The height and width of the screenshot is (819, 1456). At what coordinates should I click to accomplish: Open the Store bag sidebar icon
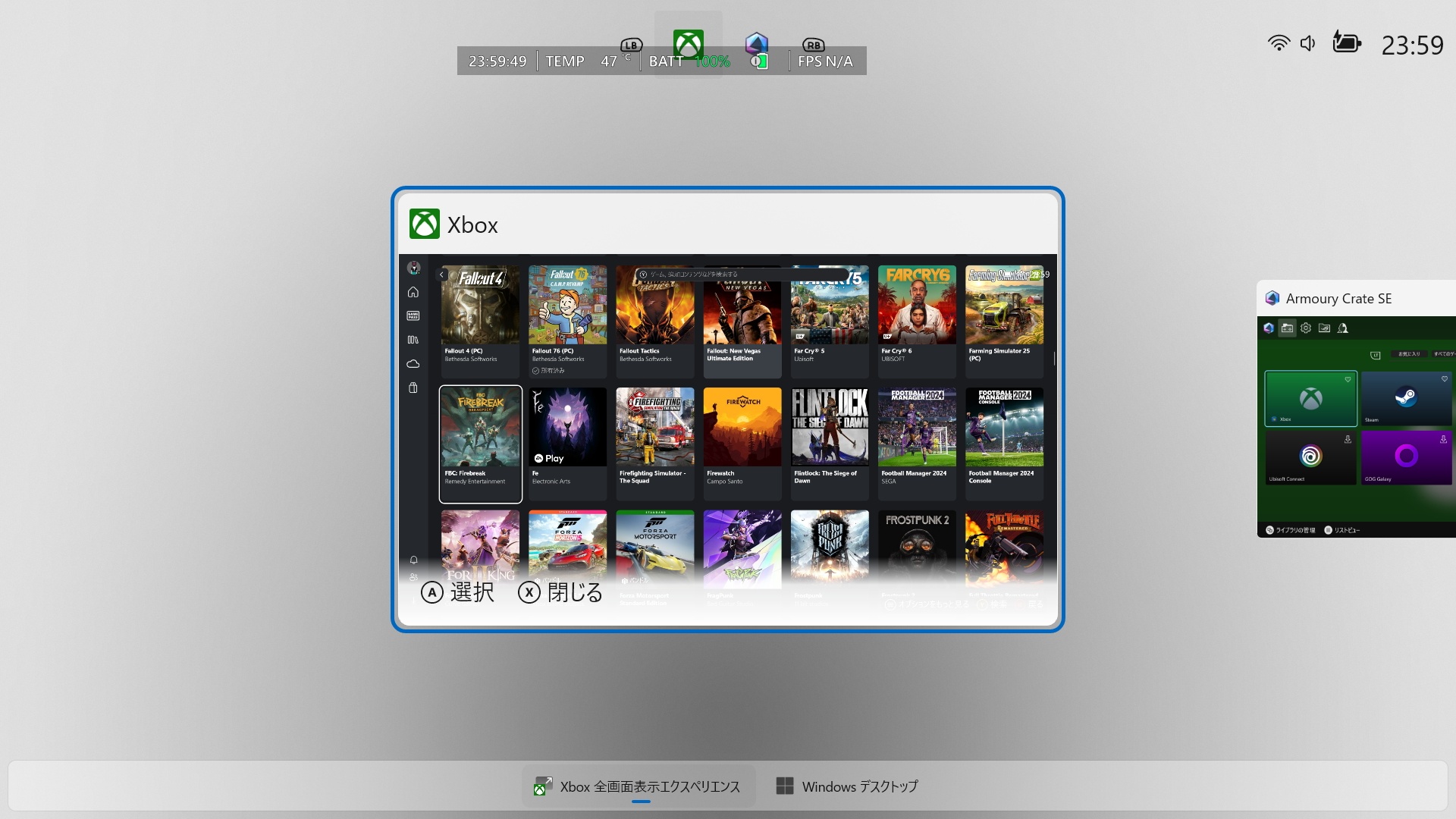click(x=413, y=388)
